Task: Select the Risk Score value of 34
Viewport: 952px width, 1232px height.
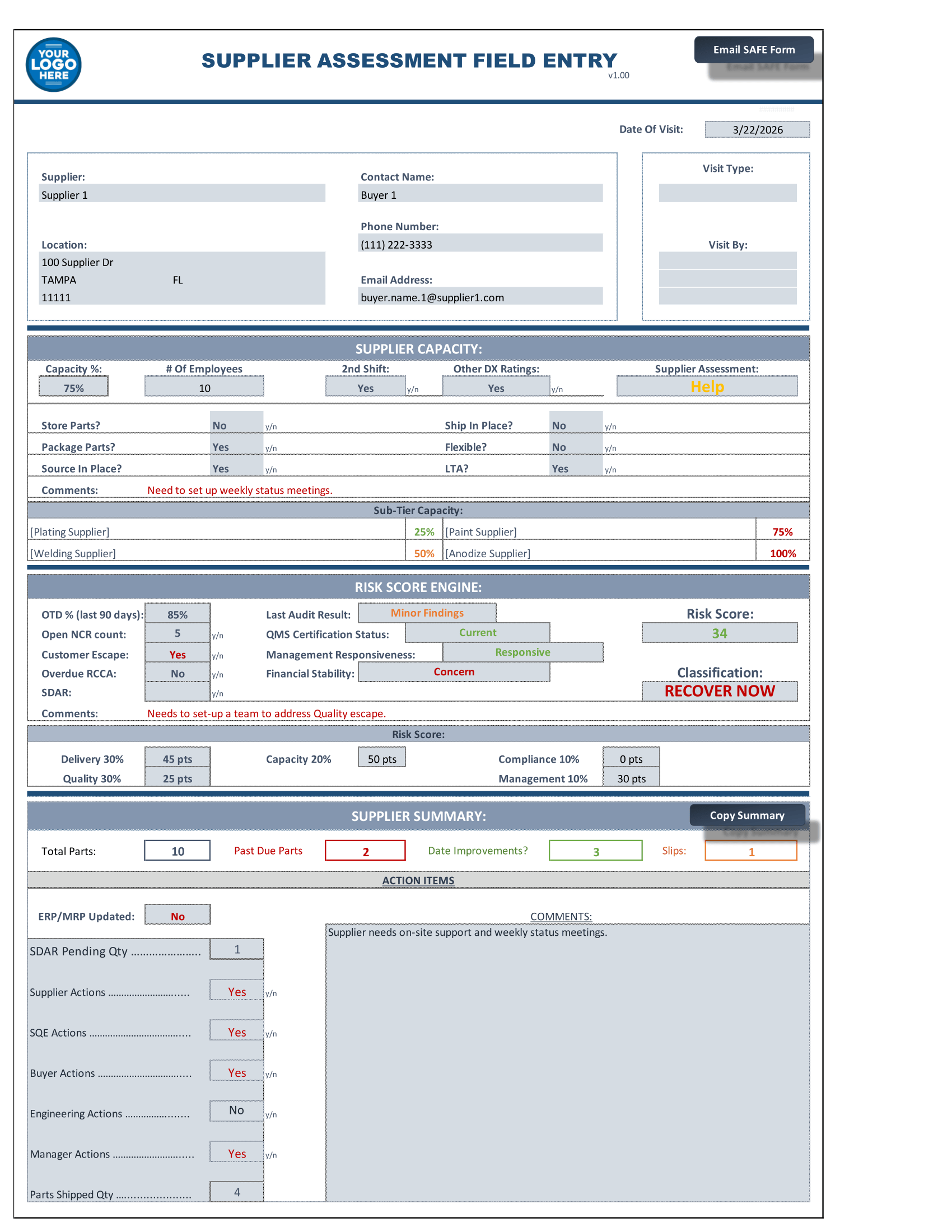Action: tap(719, 633)
